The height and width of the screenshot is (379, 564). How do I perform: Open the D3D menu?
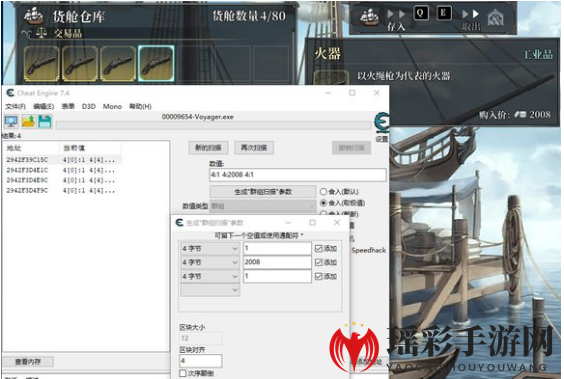click(x=88, y=106)
